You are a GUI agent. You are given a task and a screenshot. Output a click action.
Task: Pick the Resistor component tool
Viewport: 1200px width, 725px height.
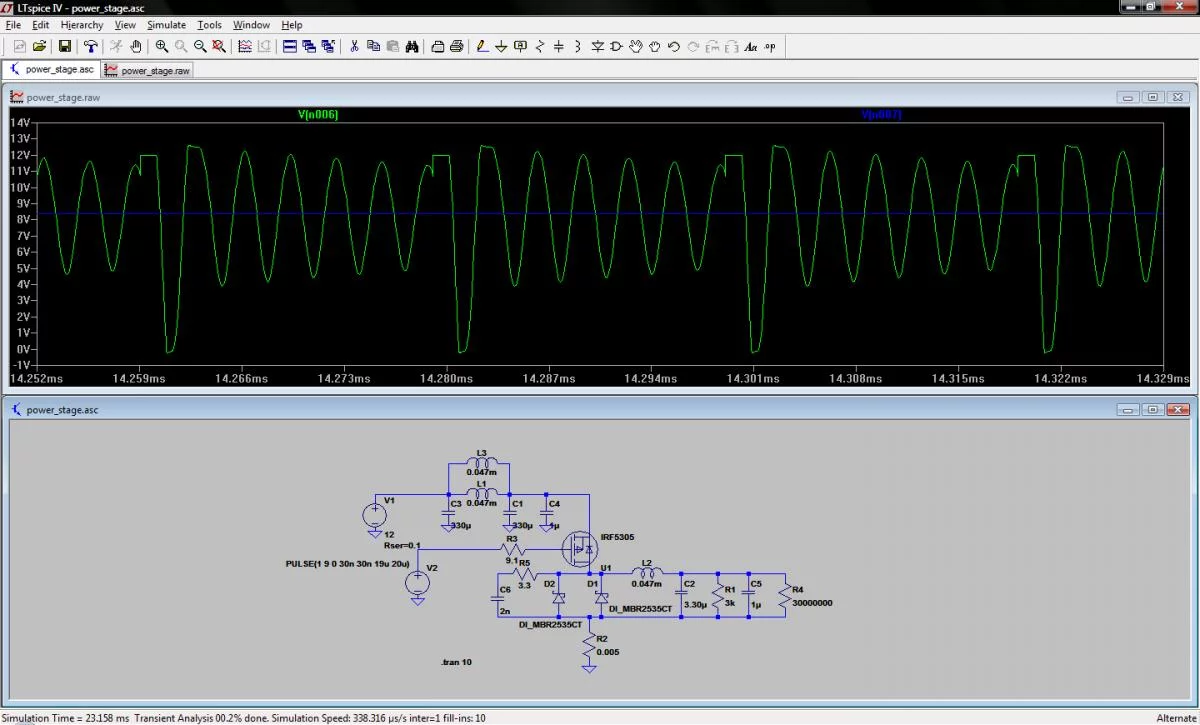(x=540, y=46)
